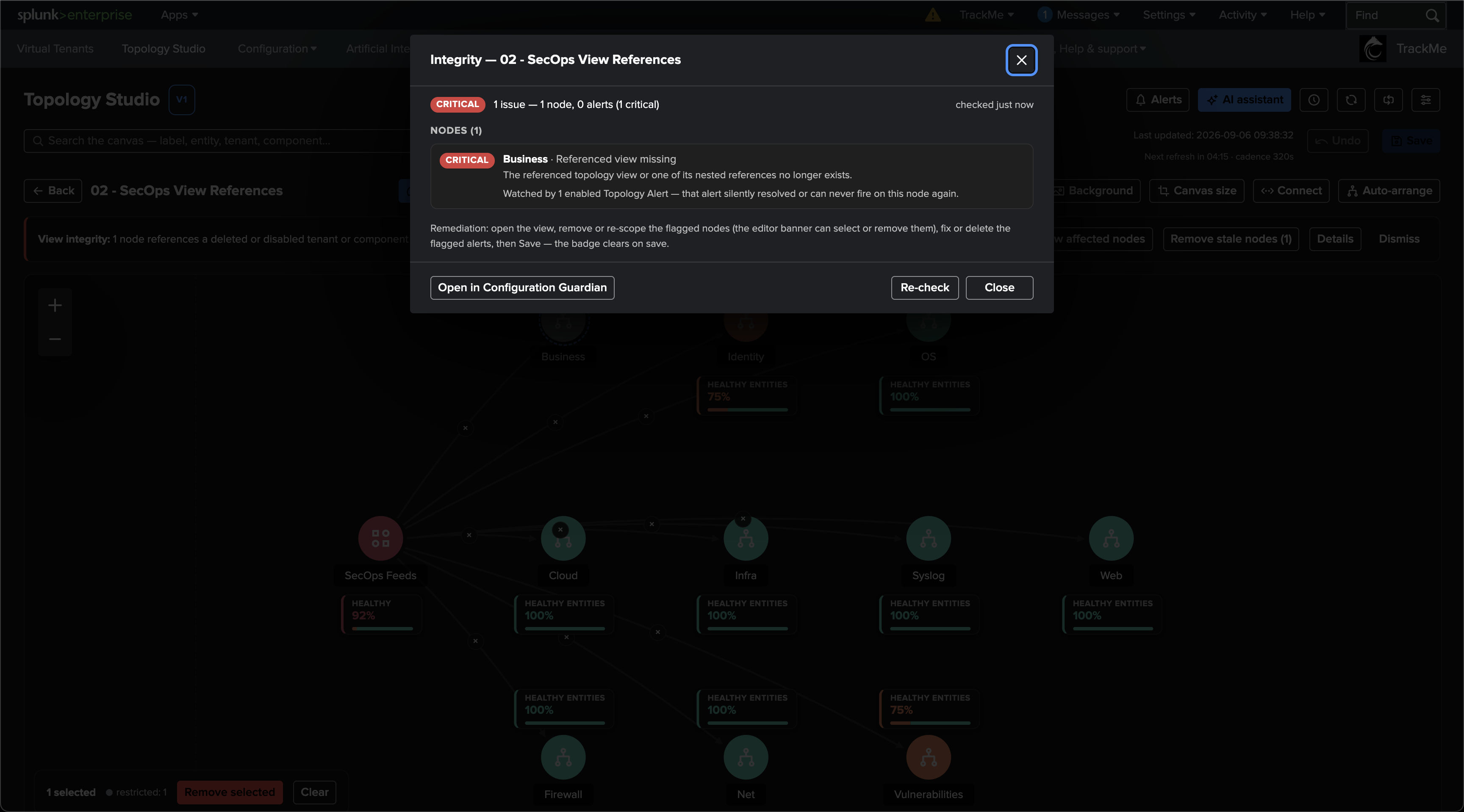Screen dimensions: 1464x812
Task: Click the history clock icon in toolbar
Action: [1314, 100]
